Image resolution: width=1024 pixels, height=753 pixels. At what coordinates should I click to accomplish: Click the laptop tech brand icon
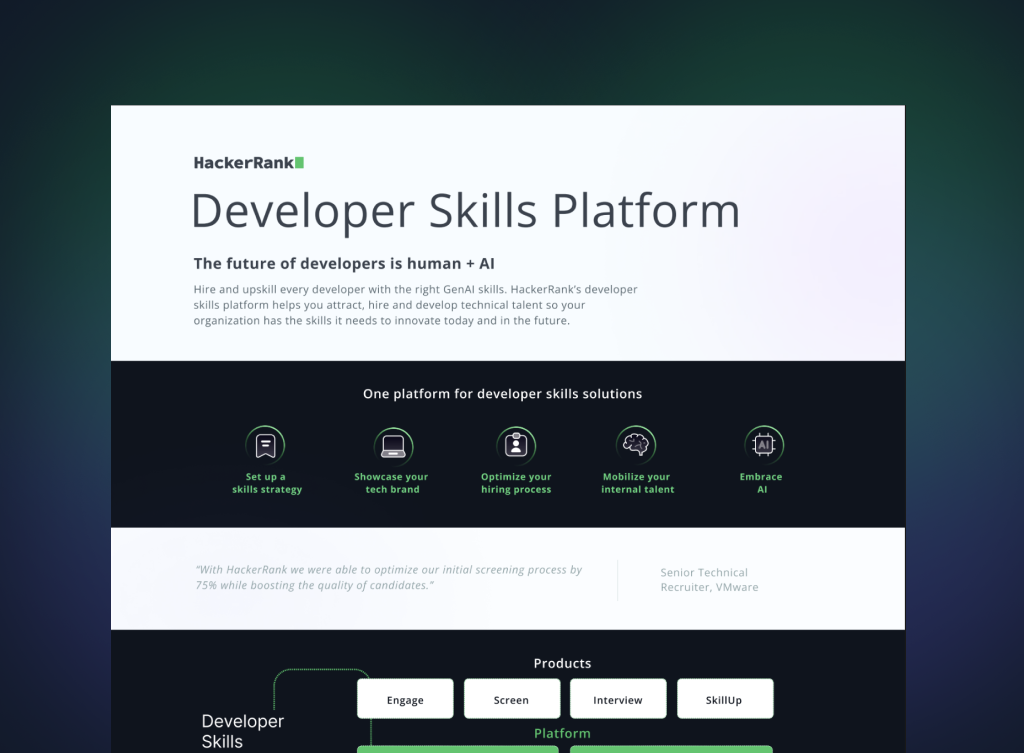click(393, 446)
